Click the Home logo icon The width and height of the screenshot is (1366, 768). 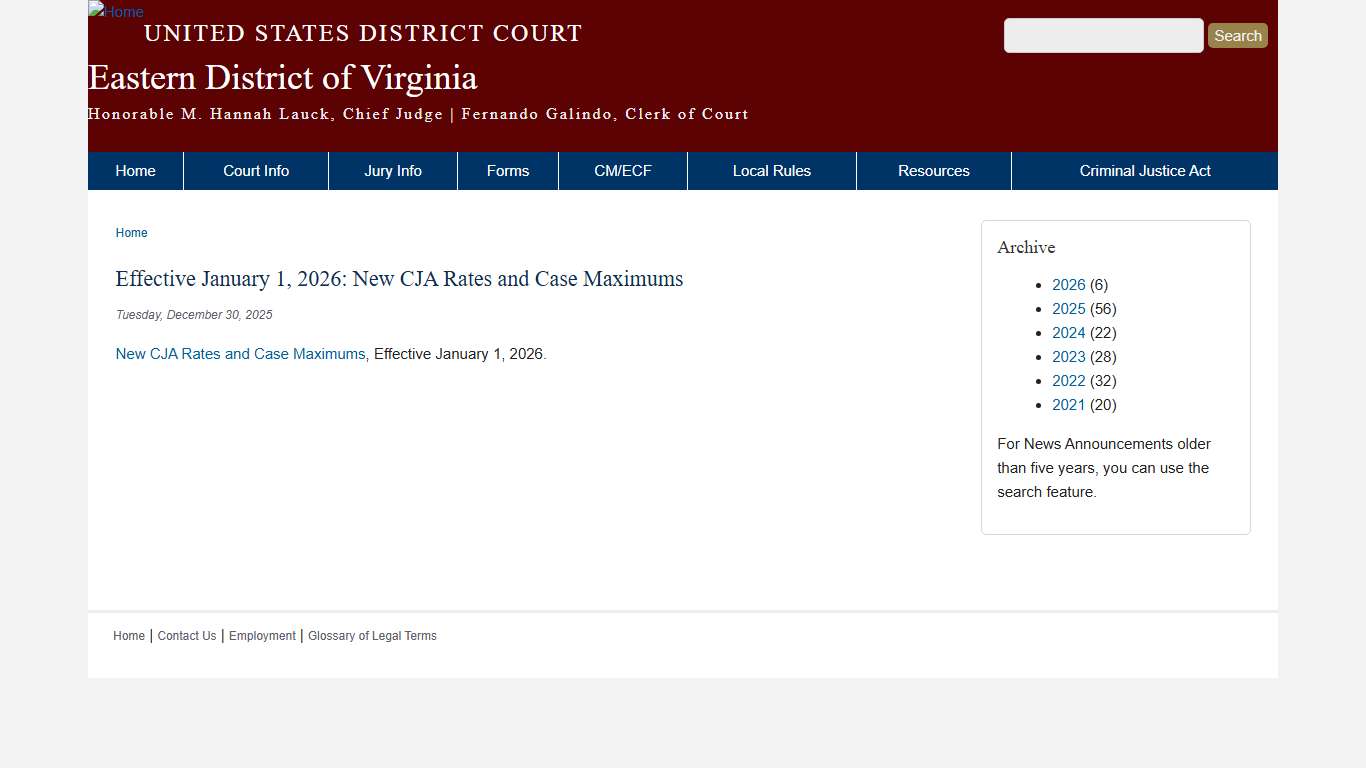tap(115, 12)
